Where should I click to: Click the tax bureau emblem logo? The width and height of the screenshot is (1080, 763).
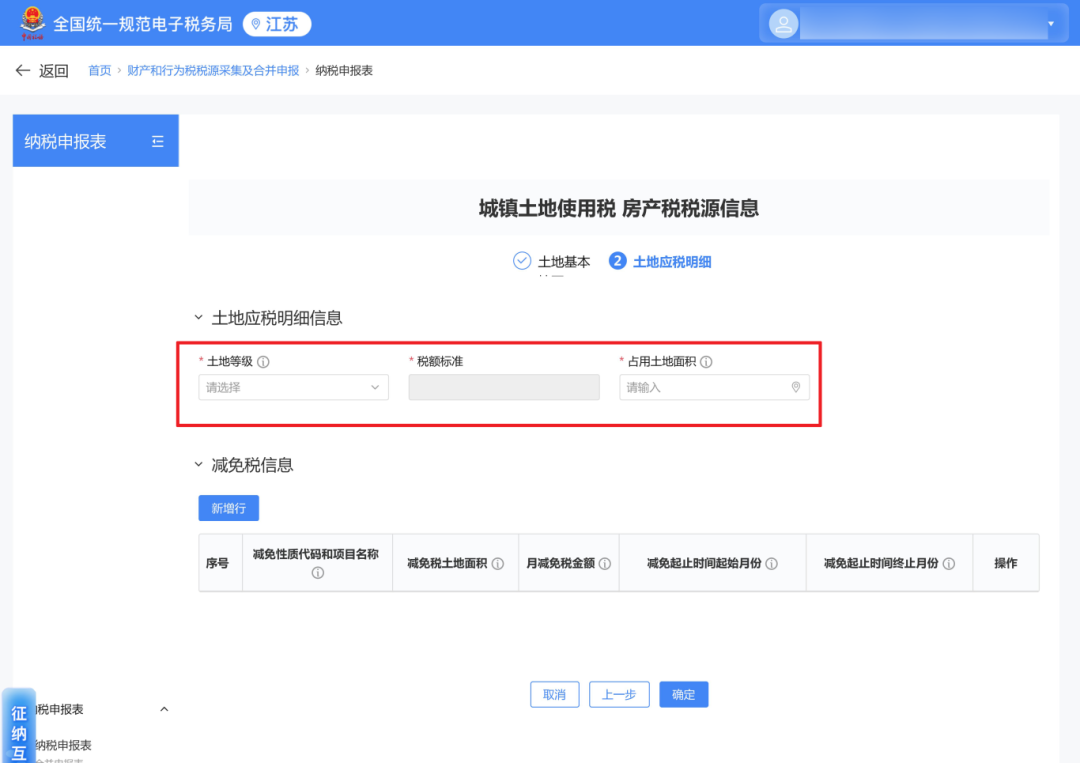[32, 23]
